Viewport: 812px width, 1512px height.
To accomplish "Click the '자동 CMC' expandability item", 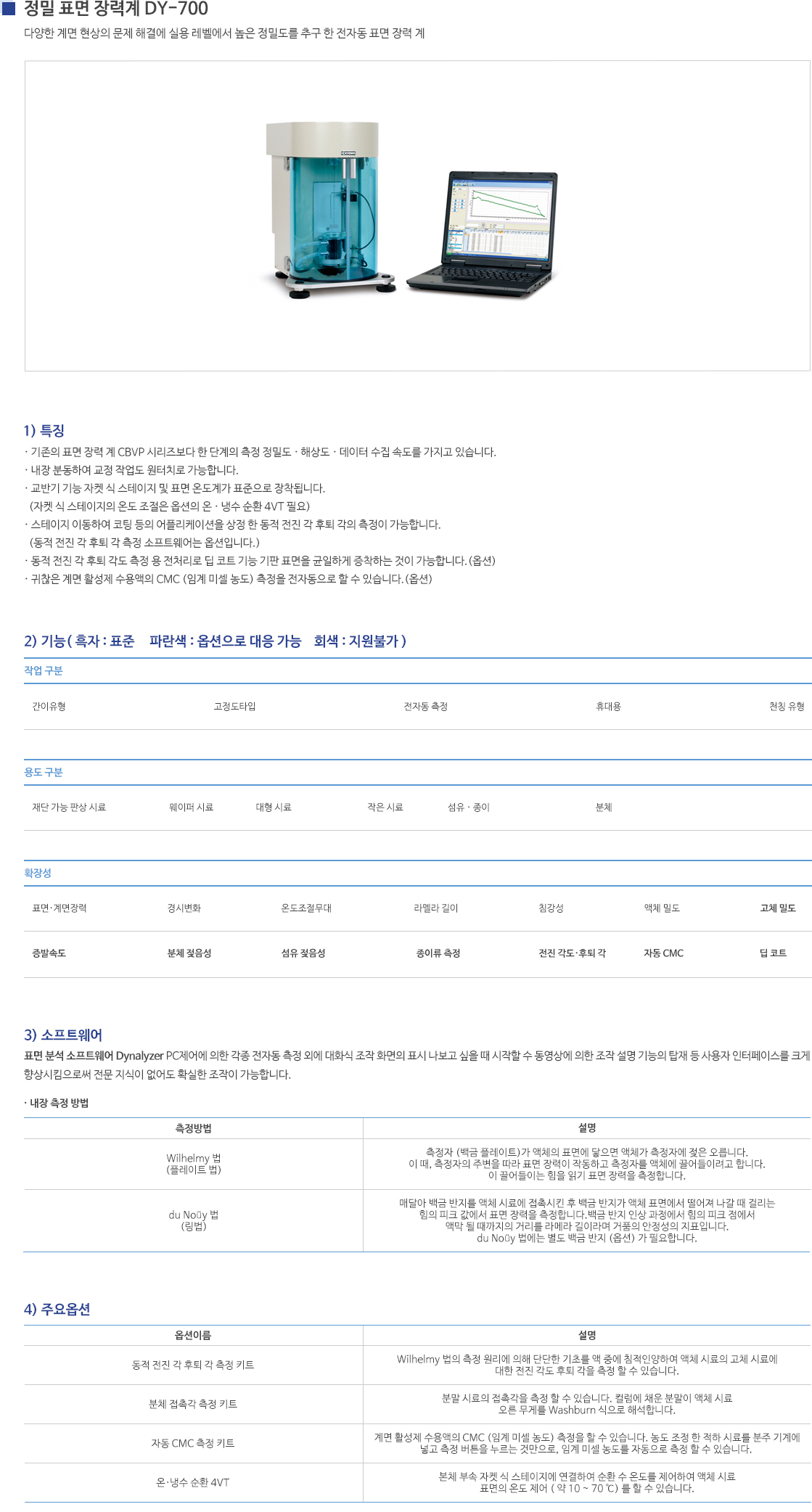I will pyautogui.click(x=663, y=953).
